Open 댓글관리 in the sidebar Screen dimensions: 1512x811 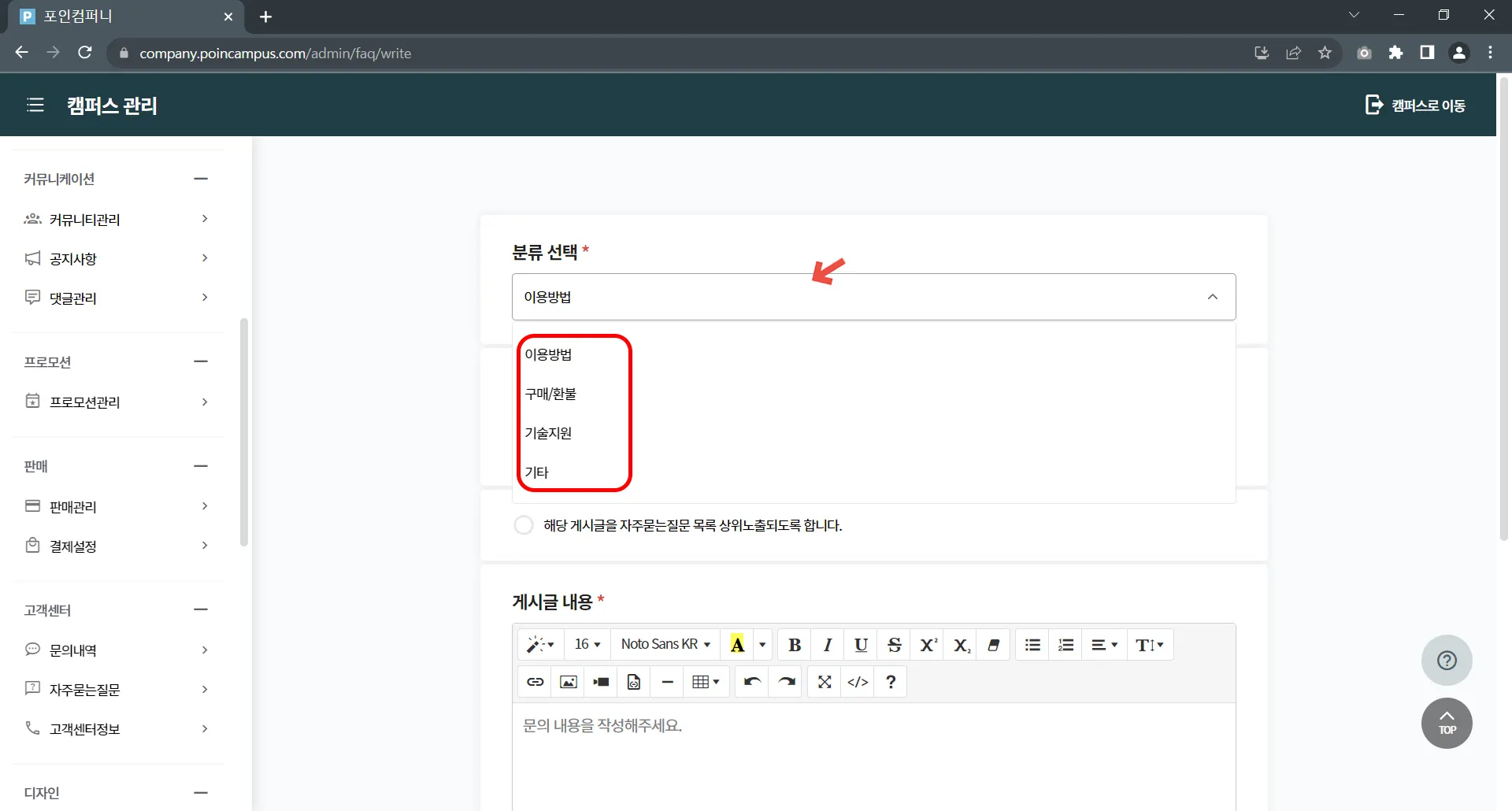[118, 298]
